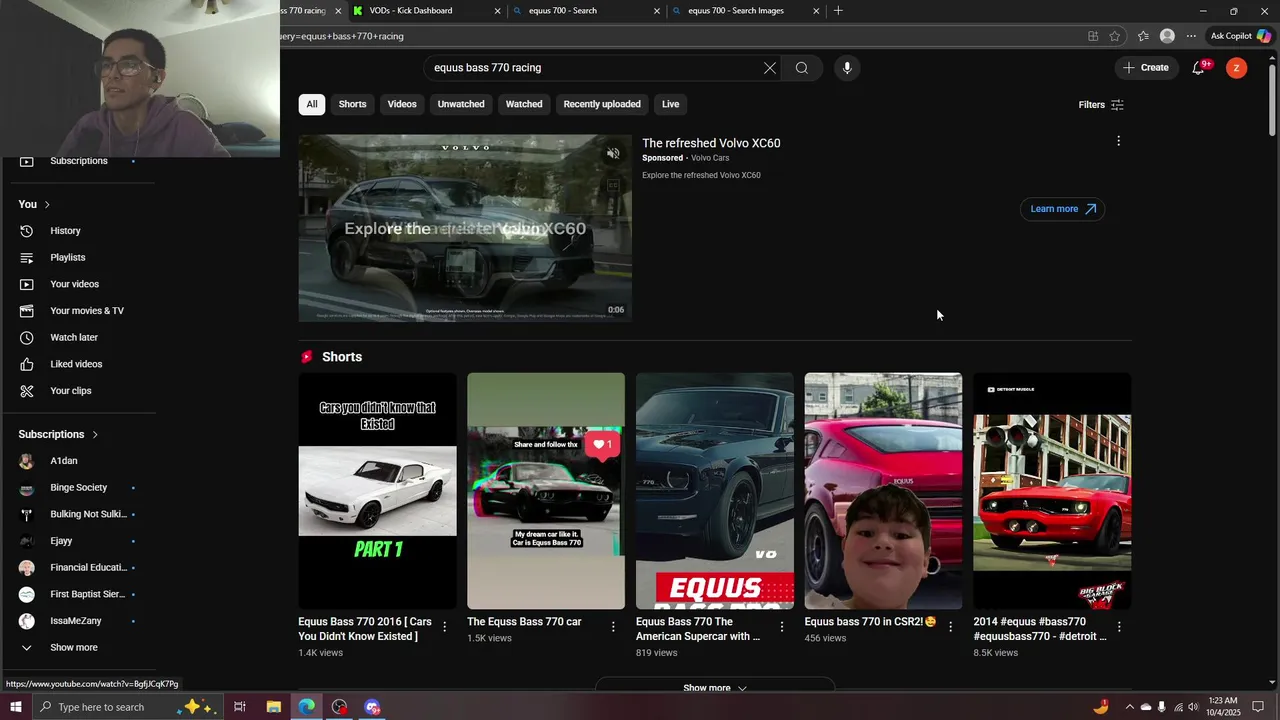Start voice search with microphone icon
This screenshot has height=720, width=1280.
tap(847, 68)
